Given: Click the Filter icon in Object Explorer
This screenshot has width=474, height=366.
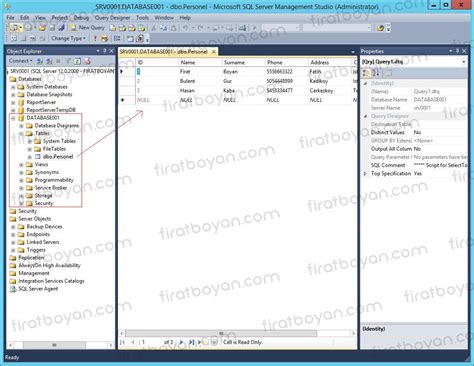Looking at the screenshot, I should click(x=69, y=61).
